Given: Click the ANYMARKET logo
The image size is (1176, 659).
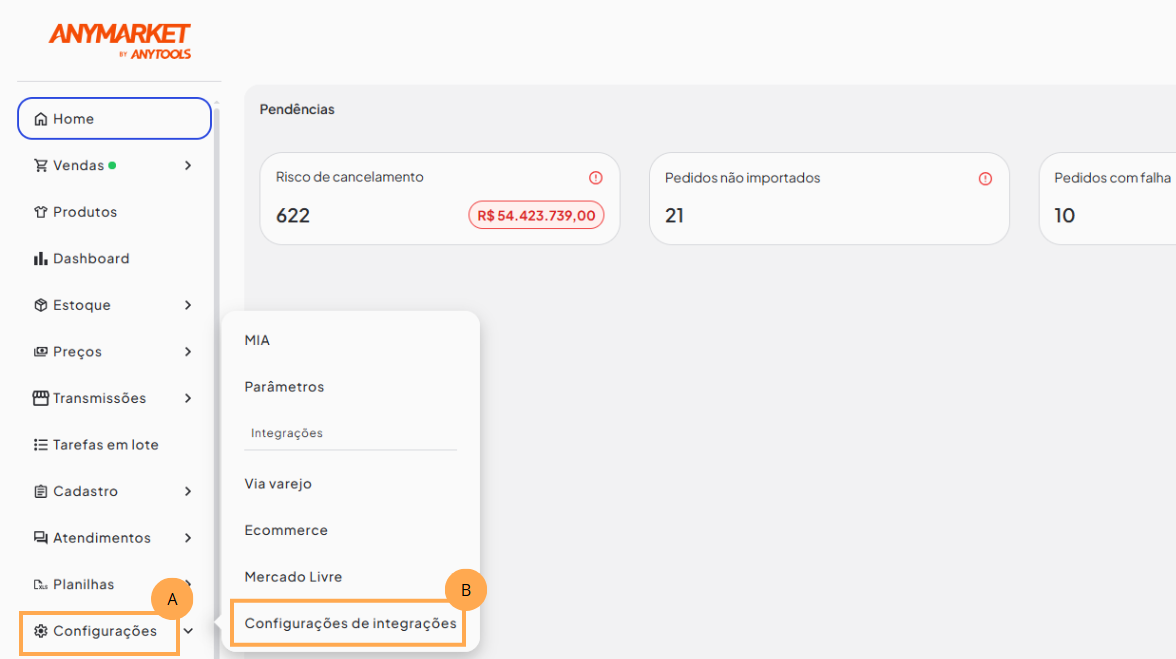Looking at the screenshot, I should pyautogui.click(x=119, y=41).
